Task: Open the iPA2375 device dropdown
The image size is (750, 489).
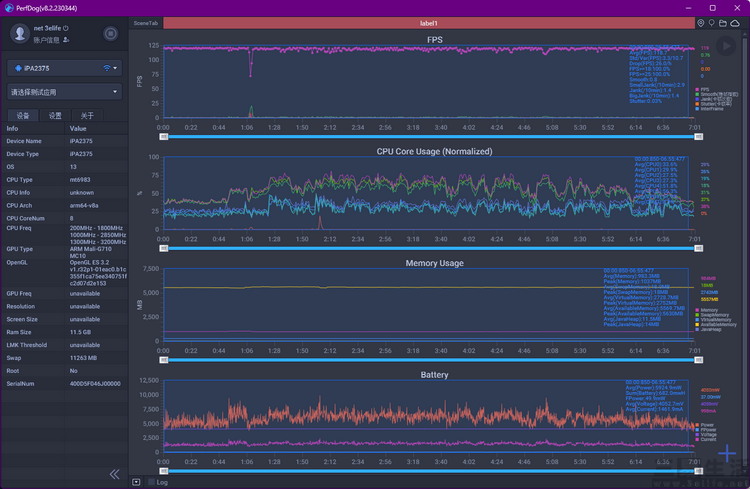Action: 64,68
